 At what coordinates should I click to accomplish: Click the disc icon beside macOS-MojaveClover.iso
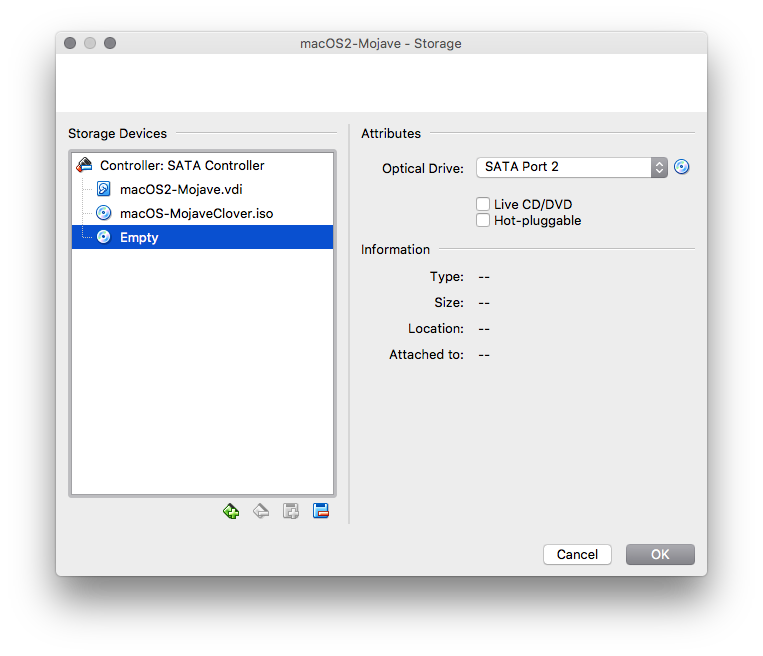104,213
